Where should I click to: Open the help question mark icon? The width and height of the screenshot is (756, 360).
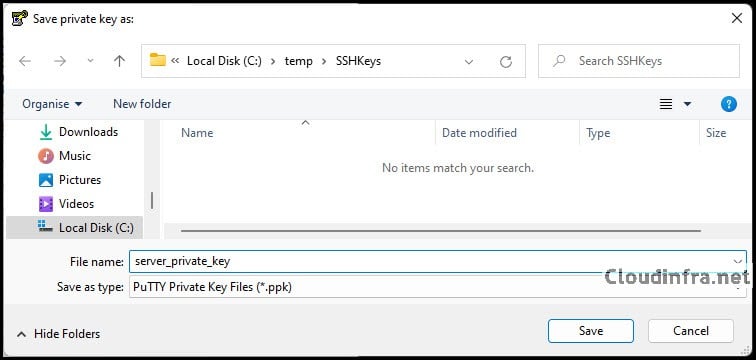(x=729, y=104)
